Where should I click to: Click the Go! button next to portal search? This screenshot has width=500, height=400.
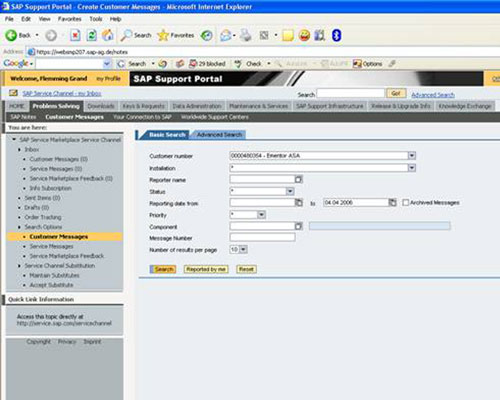(396, 94)
